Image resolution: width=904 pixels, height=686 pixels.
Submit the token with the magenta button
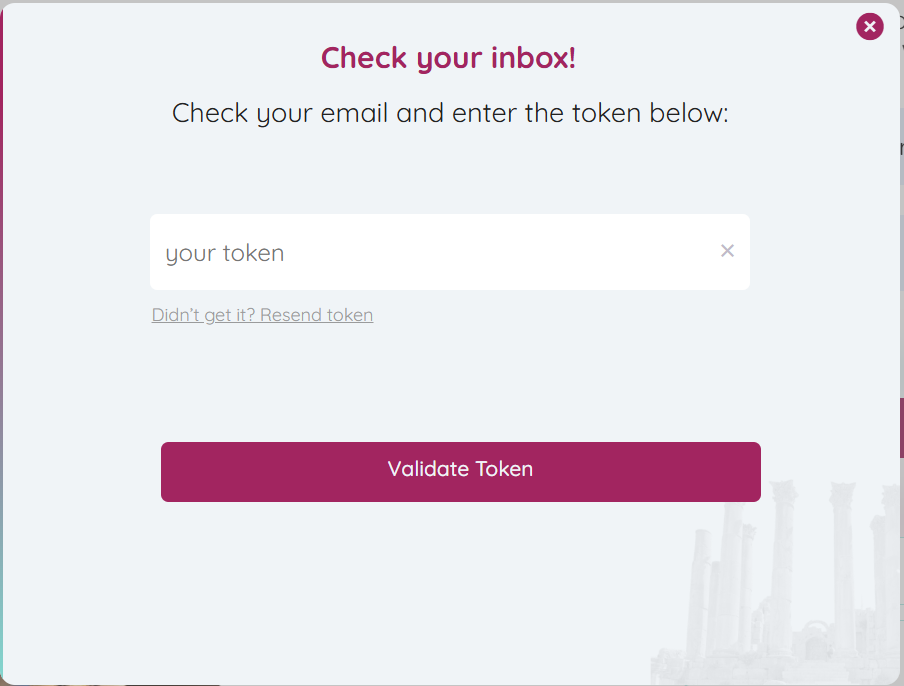[460, 471]
